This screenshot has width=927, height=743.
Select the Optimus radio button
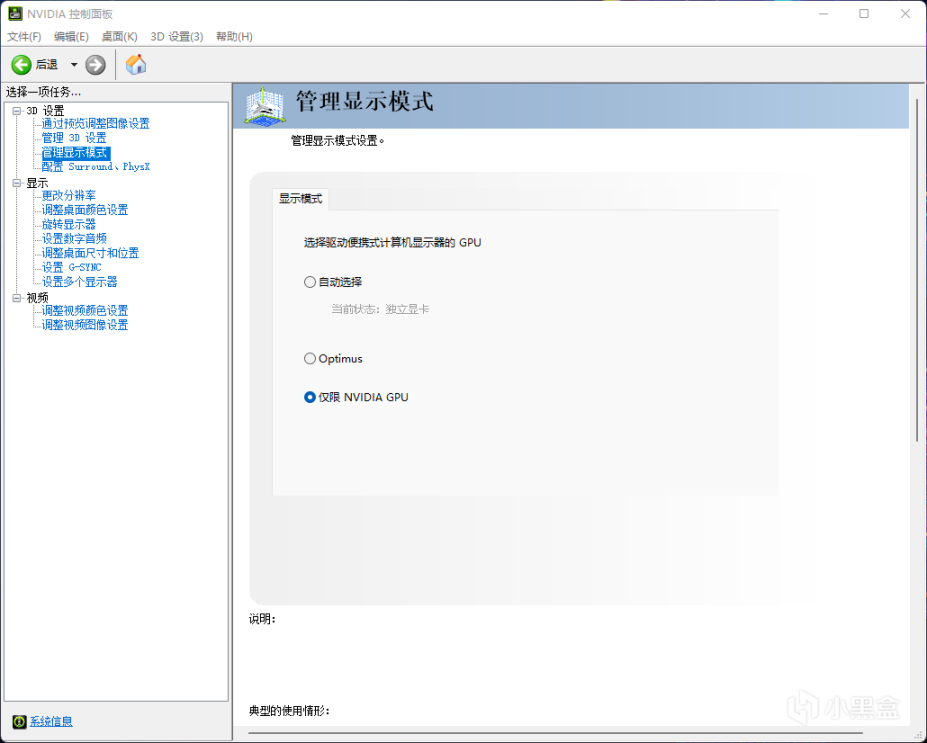click(x=310, y=359)
